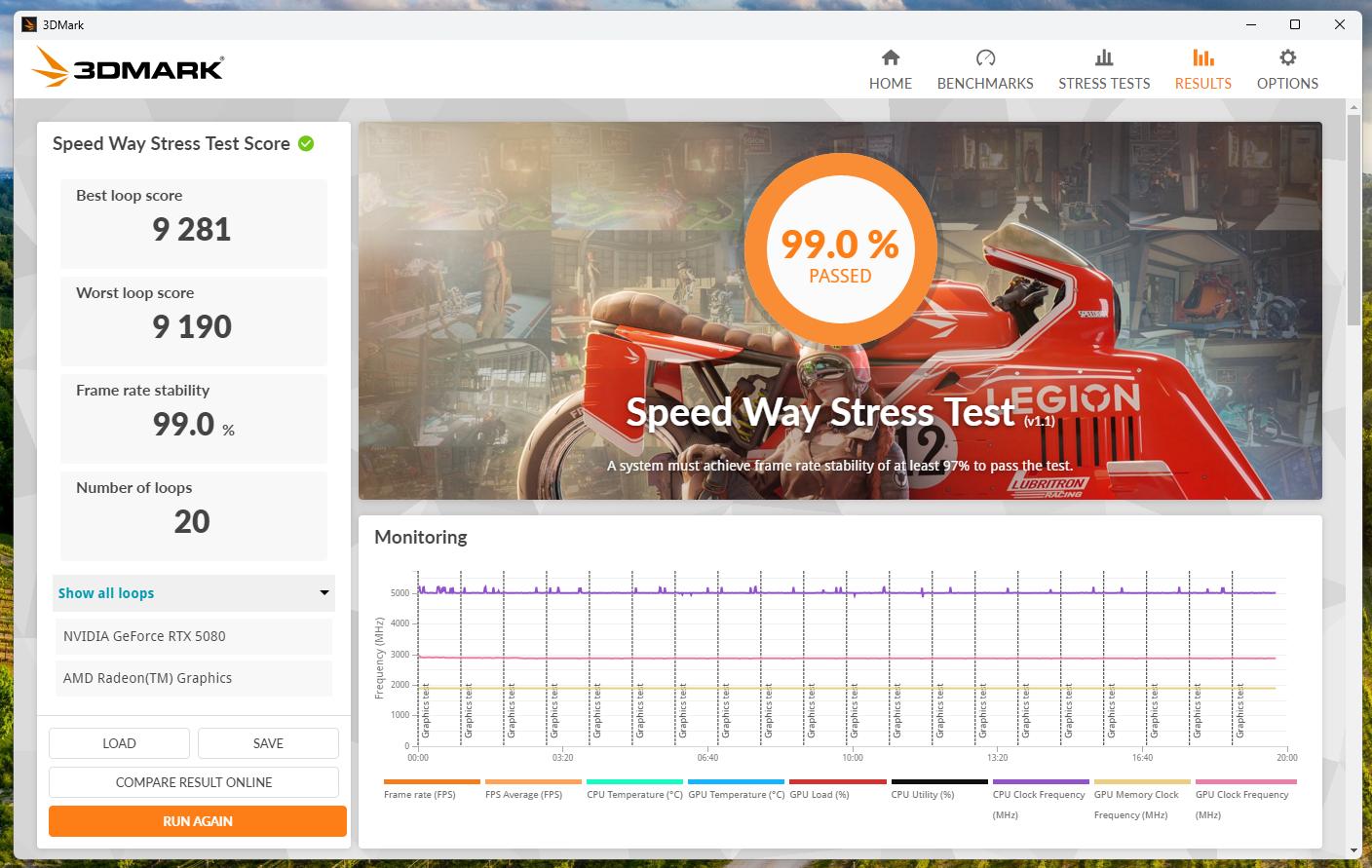Click COMPARE RESULT ONLINE button
The height and width of the screenshot is (868, 1372).
click(194, 782)
